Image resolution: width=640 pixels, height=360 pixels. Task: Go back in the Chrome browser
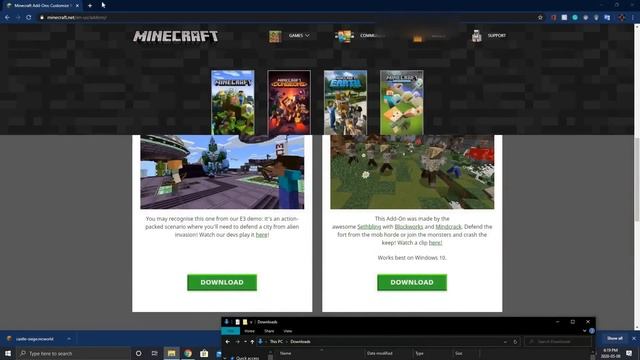7,18
